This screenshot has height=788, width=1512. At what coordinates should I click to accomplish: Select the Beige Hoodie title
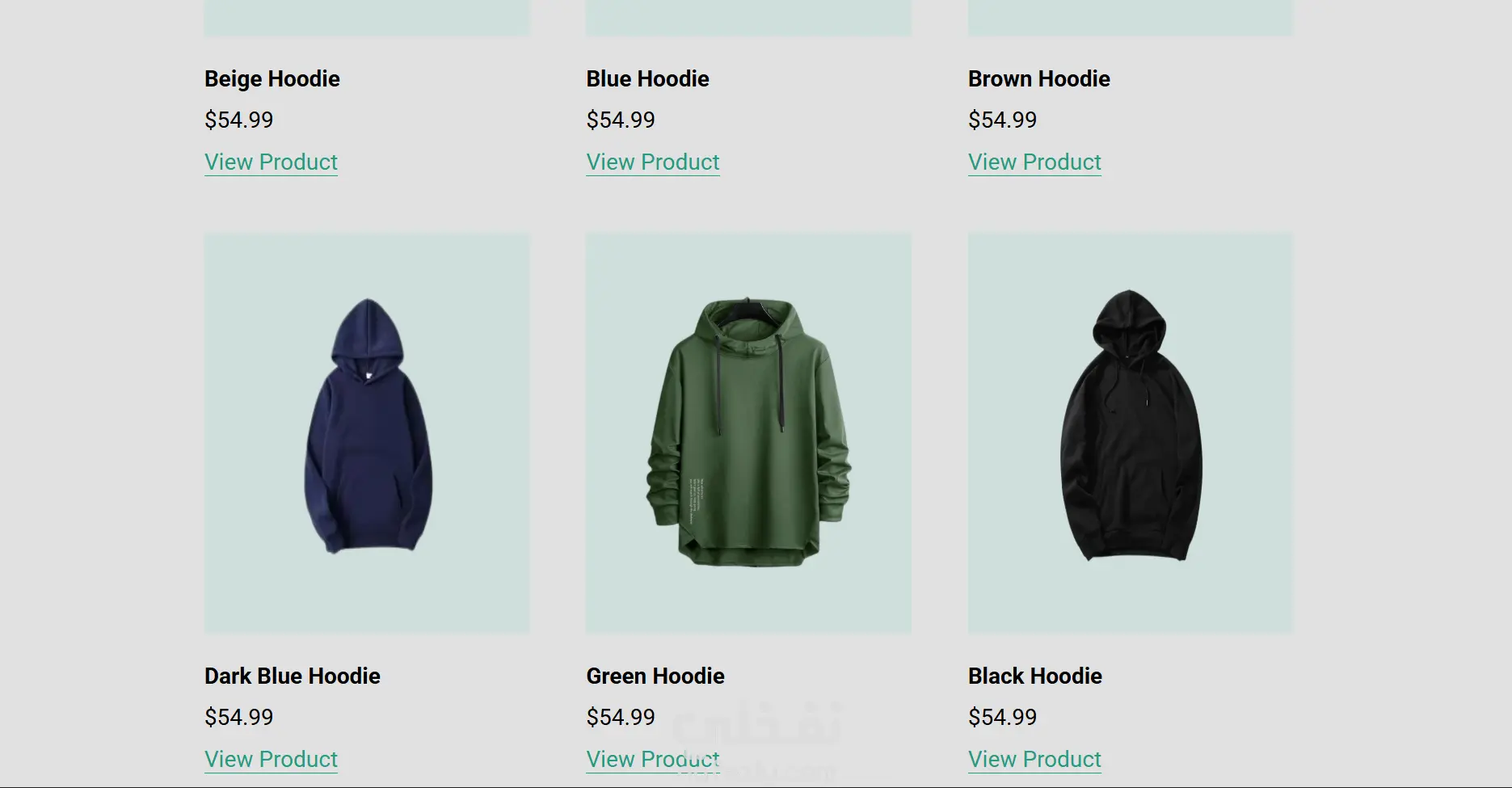(x=272, y=78)
